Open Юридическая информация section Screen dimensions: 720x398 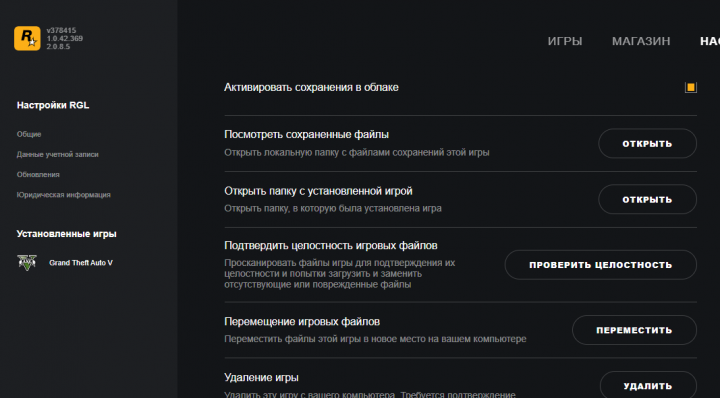(63, 195)
